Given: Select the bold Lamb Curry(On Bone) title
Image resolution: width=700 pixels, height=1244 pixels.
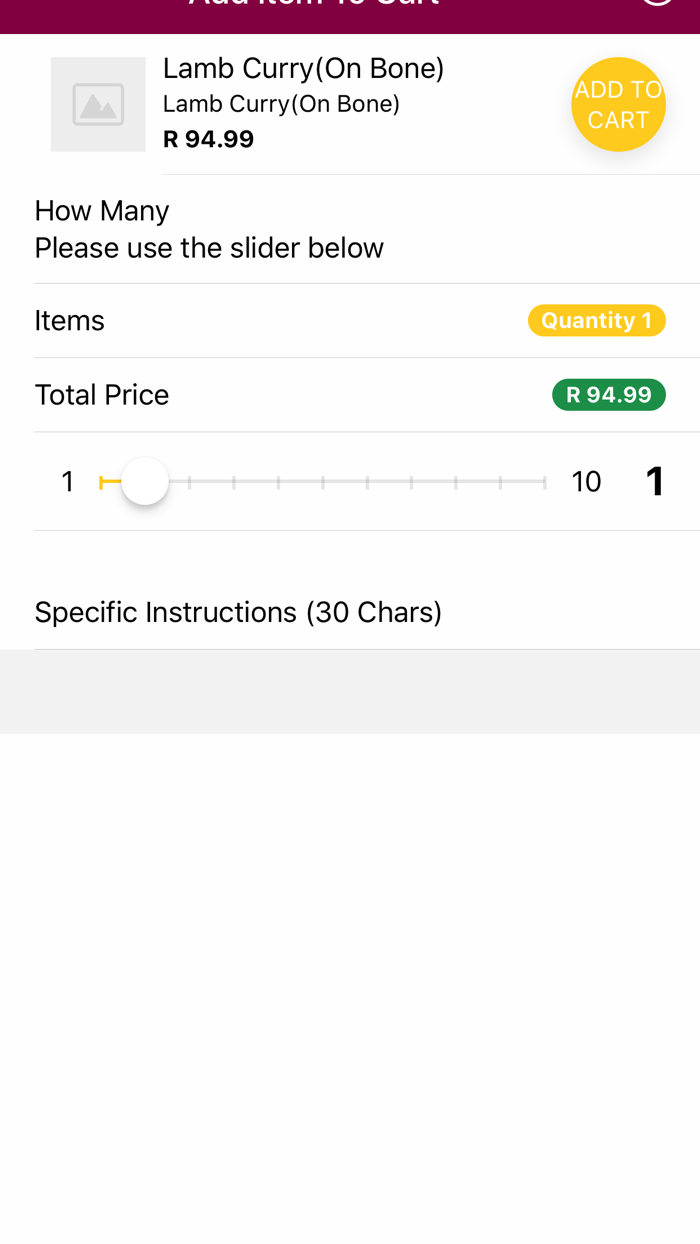Looking at the screenshot, I should [x=303, y=68].
